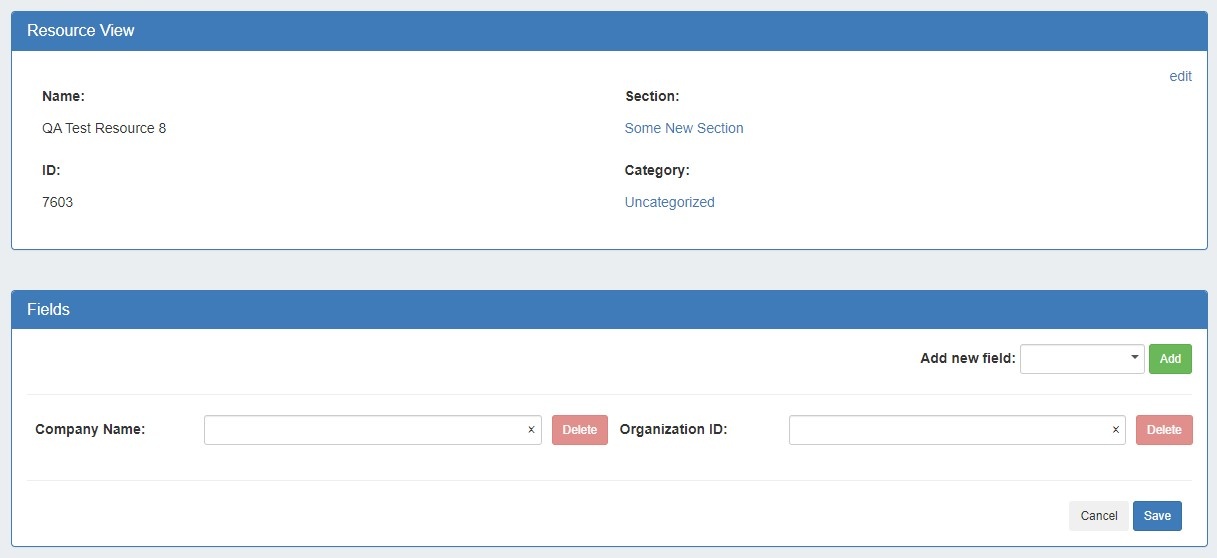1217x558 pixels.
Task: Delete the Company Name field
Action: click(579, 430)
